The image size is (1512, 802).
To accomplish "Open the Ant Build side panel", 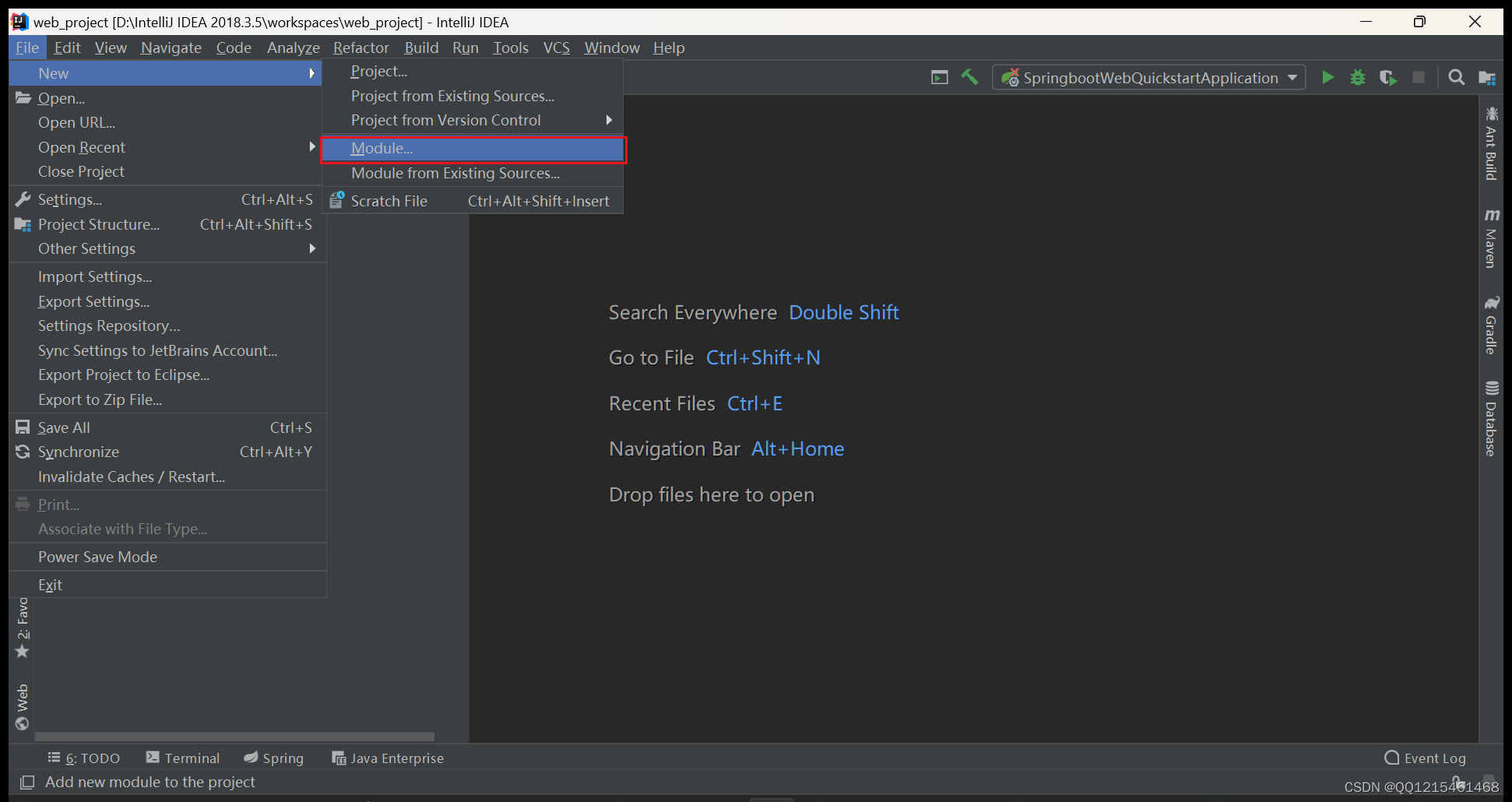I will 1491,144.
